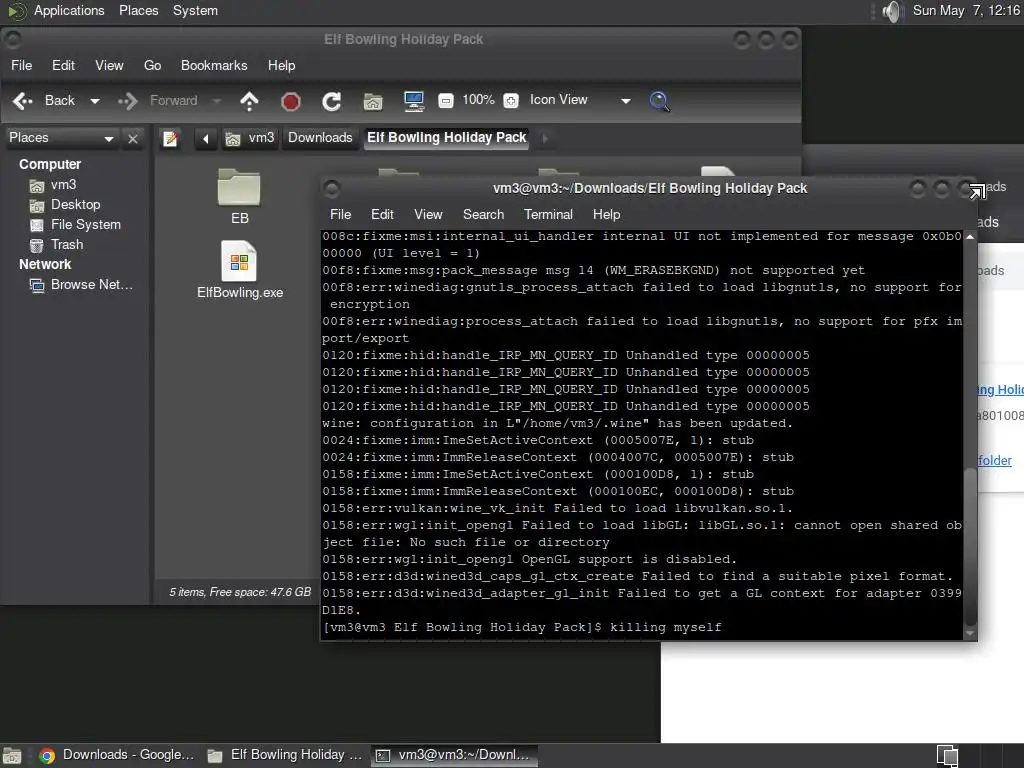This screenshot has width=1024, height=768.
Task: Reload the current folder
Action: tap(332, 101)
